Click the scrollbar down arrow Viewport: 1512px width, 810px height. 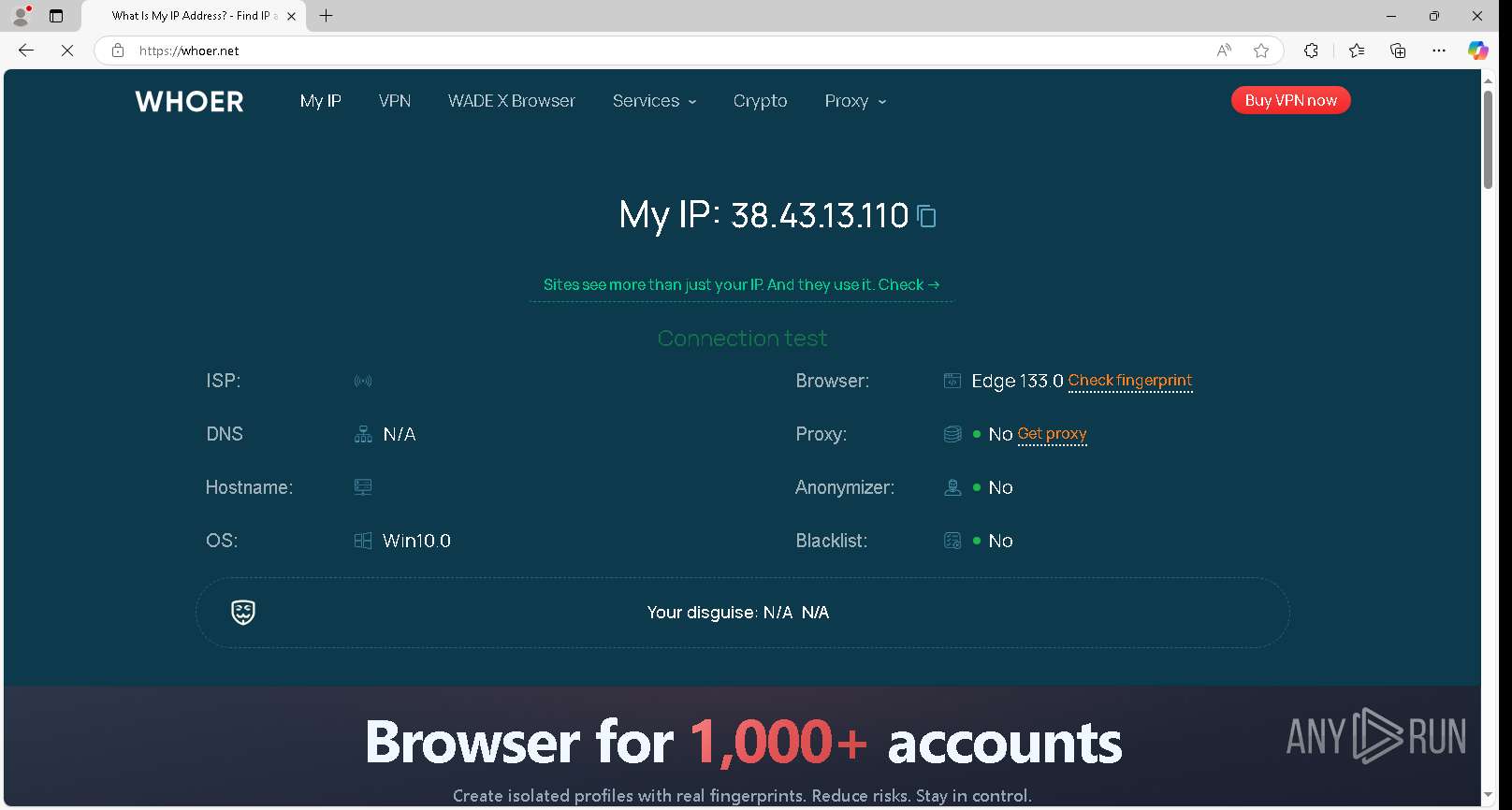point(1488,796)
